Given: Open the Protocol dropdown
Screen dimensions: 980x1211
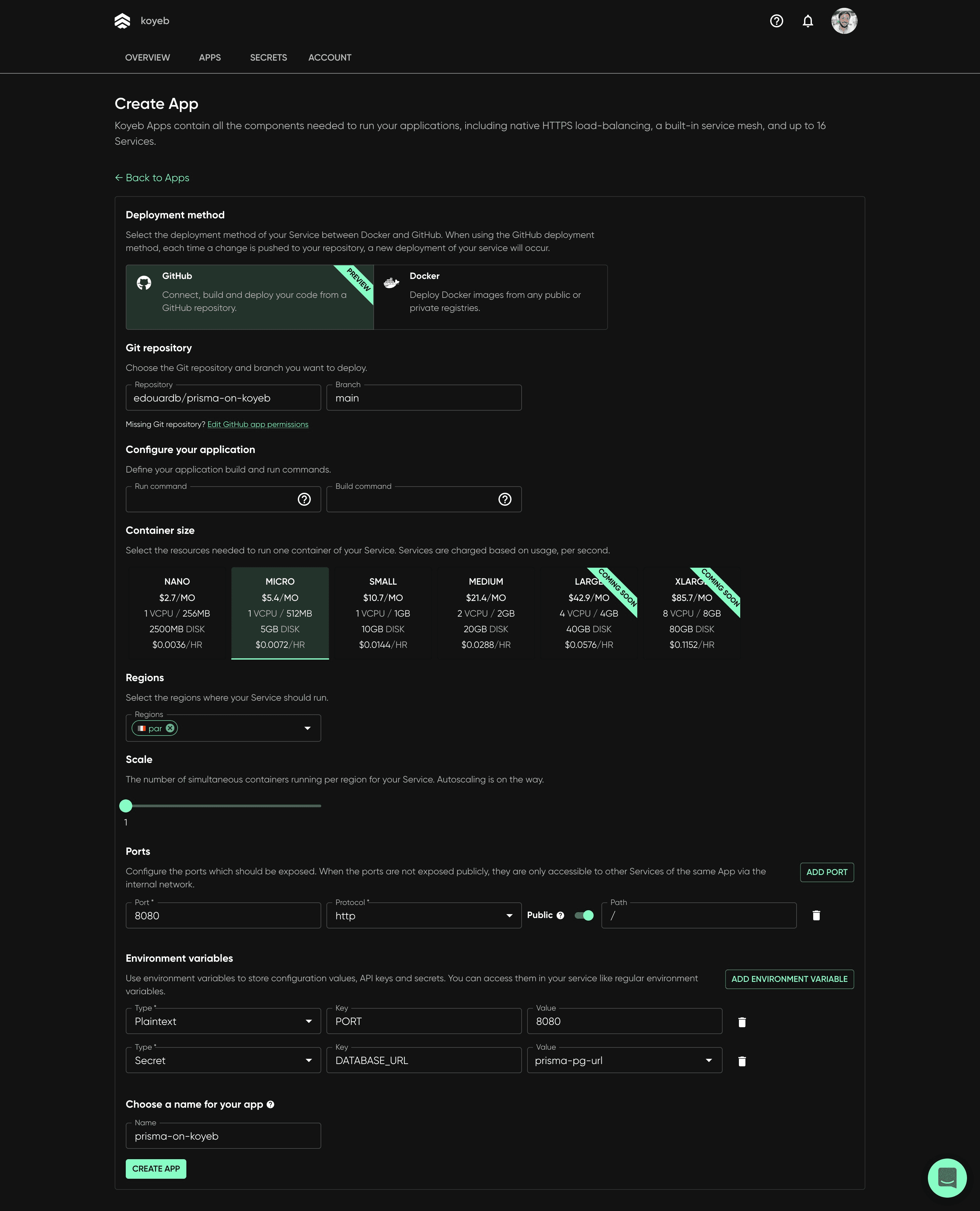Looking at the screenshot, I should coord(509,915).
